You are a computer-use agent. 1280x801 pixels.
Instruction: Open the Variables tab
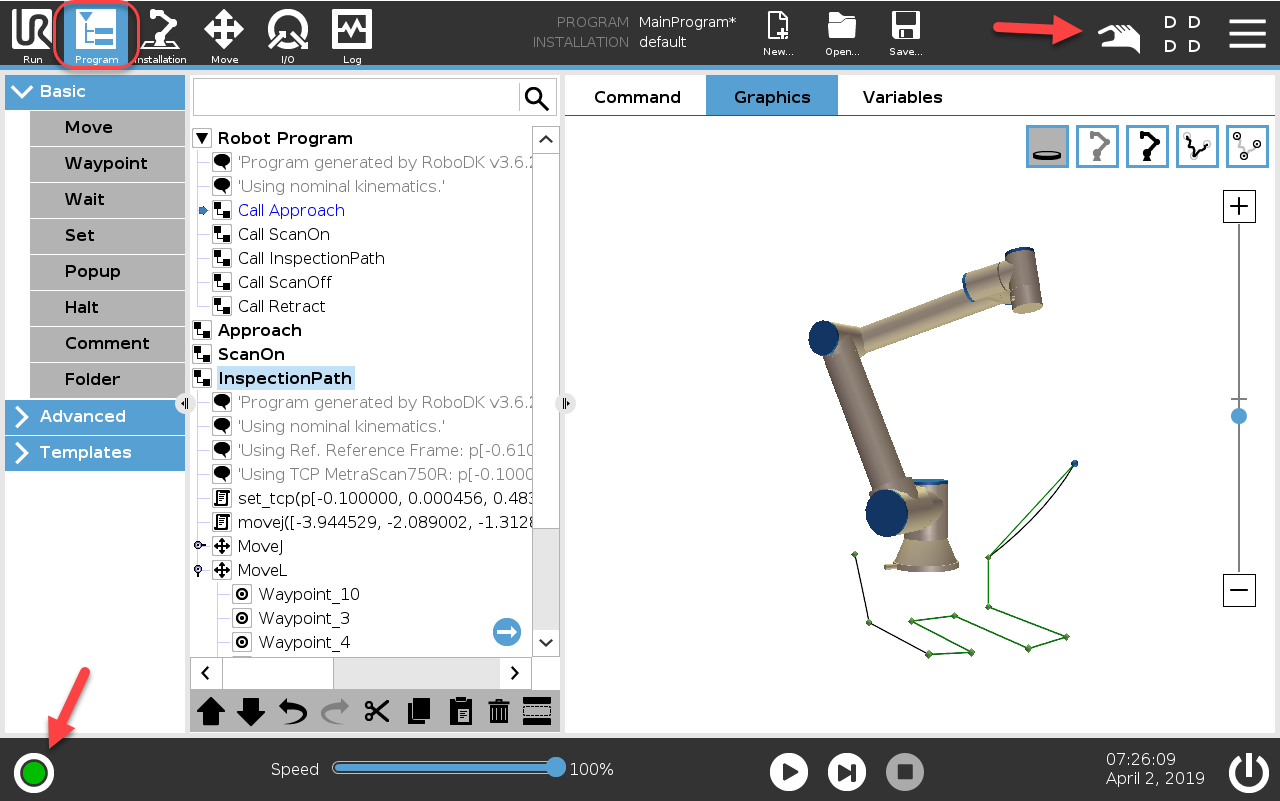(x=902, y=96)
